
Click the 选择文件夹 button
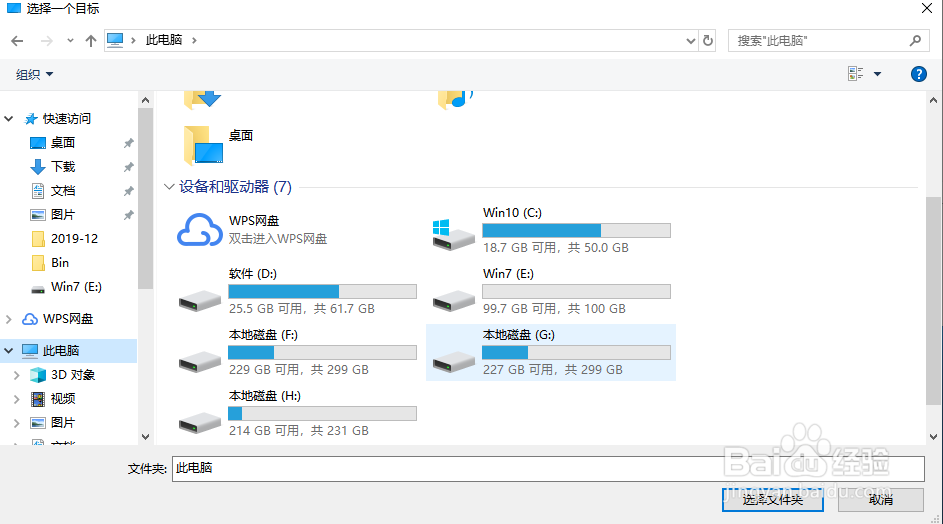(x=773, y=499)
